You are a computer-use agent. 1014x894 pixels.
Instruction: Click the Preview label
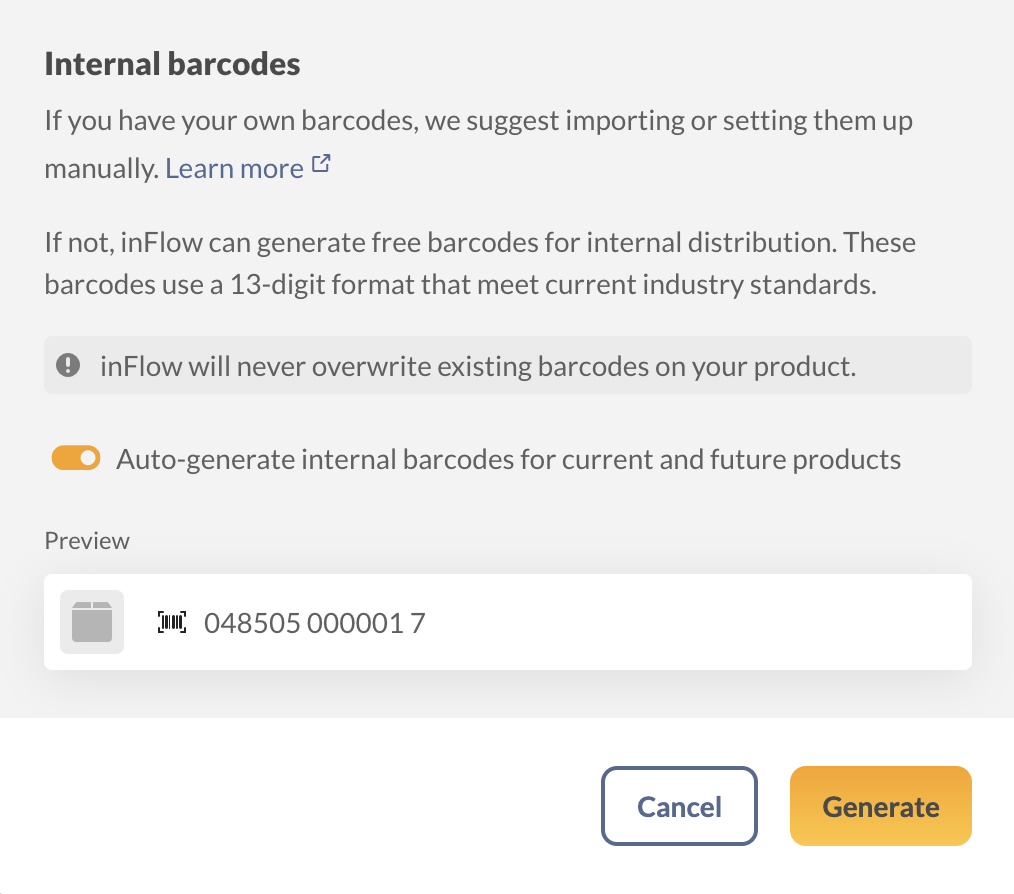87,541
